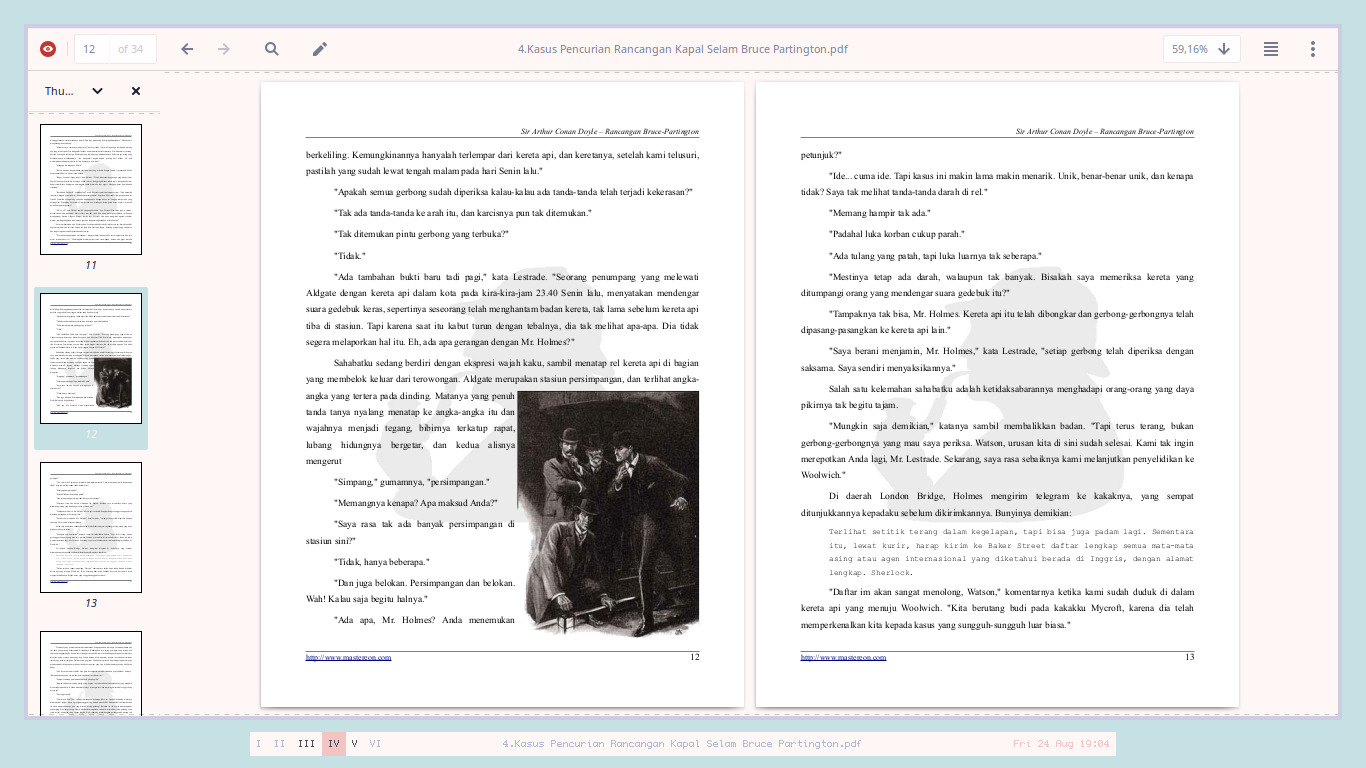Follow the mastereon.com link on page 13
1366x768 pixels.
point(843,657)
